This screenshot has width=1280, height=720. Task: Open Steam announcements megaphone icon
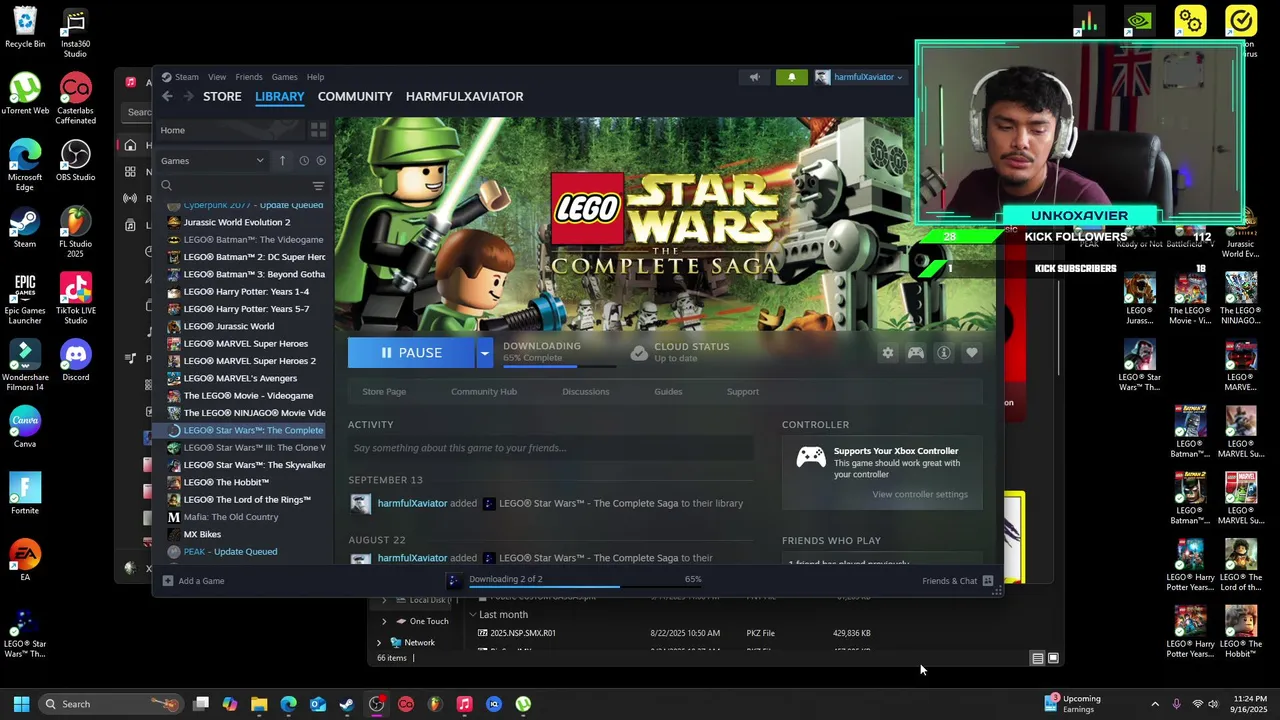pyautogui.click(x=755, y=77)
